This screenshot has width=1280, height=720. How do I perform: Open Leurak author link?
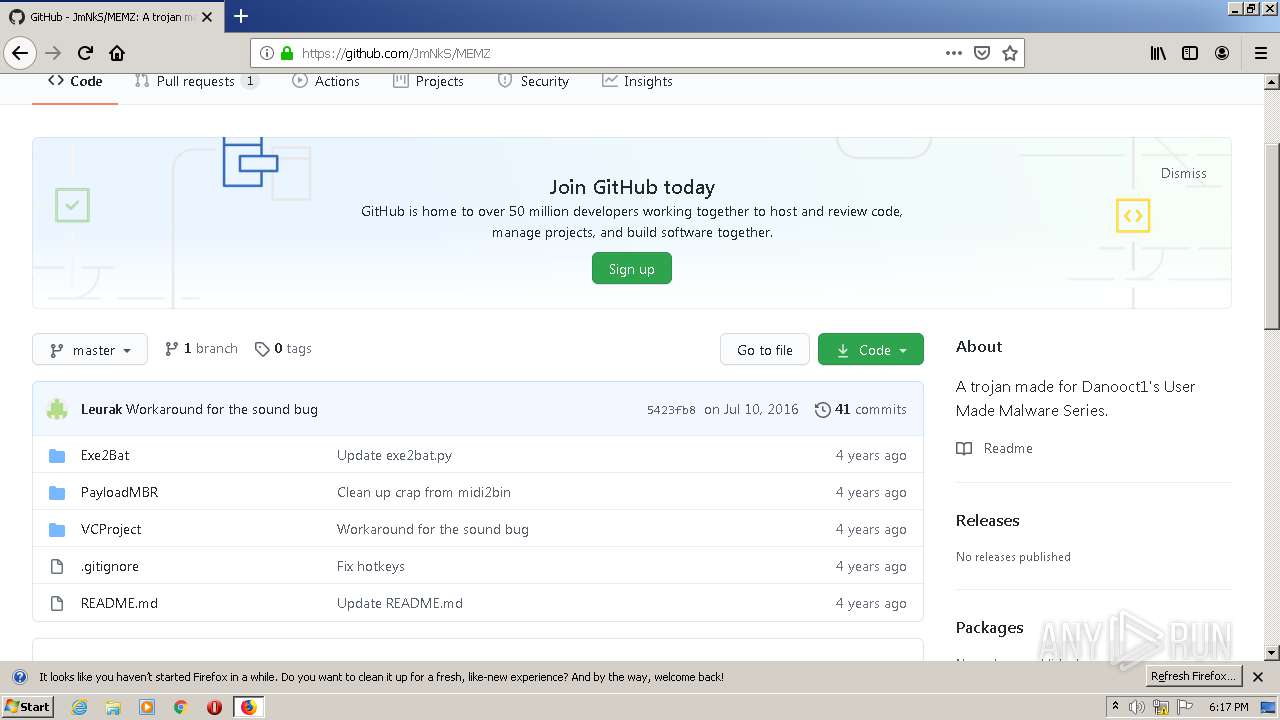[x=101, y=409]
